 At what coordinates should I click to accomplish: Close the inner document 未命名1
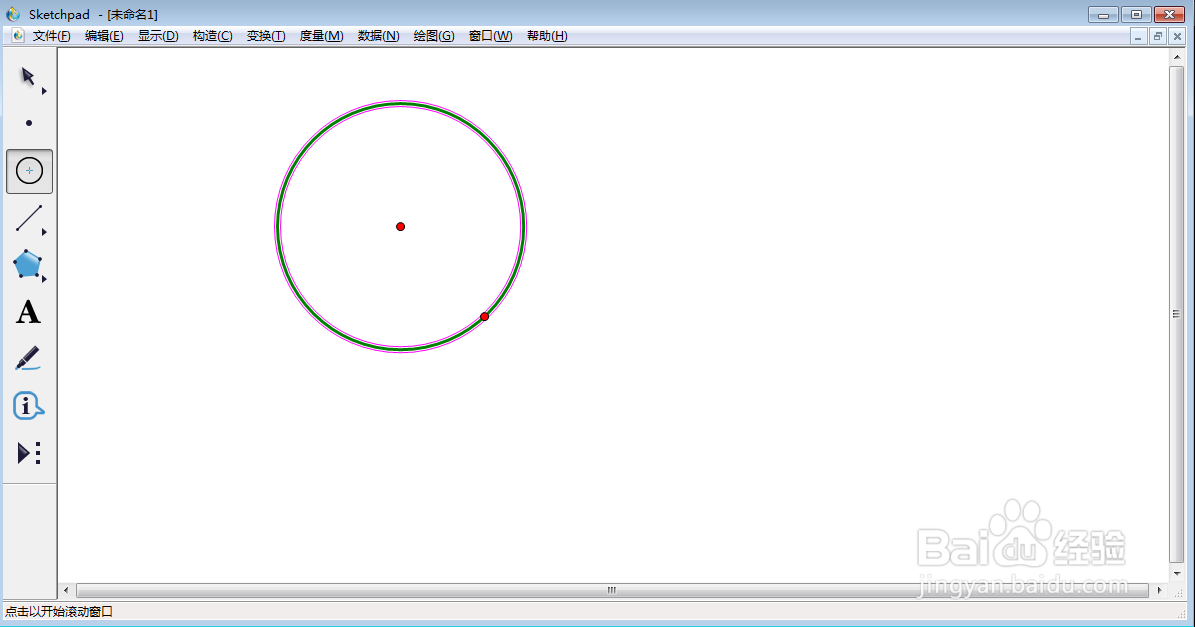(1177, 36)
